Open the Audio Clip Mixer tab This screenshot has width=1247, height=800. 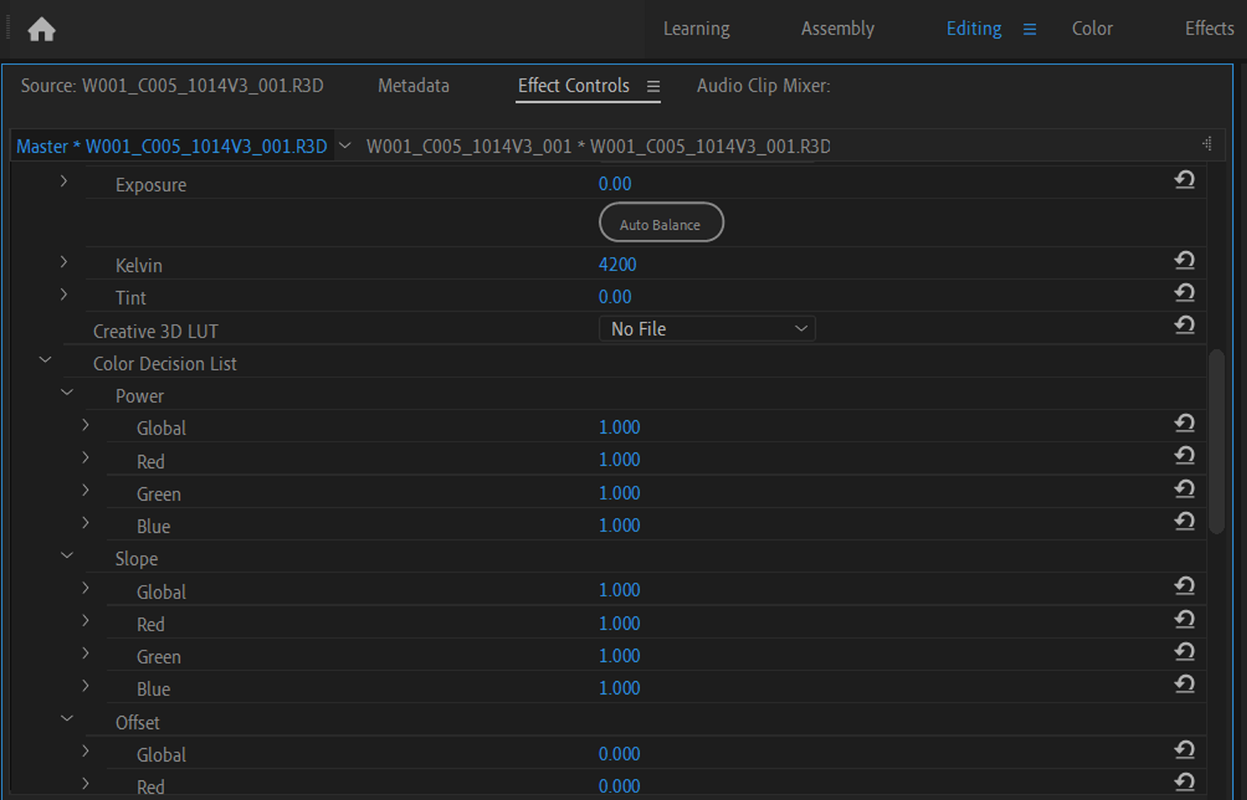click(x=763, y=86)
